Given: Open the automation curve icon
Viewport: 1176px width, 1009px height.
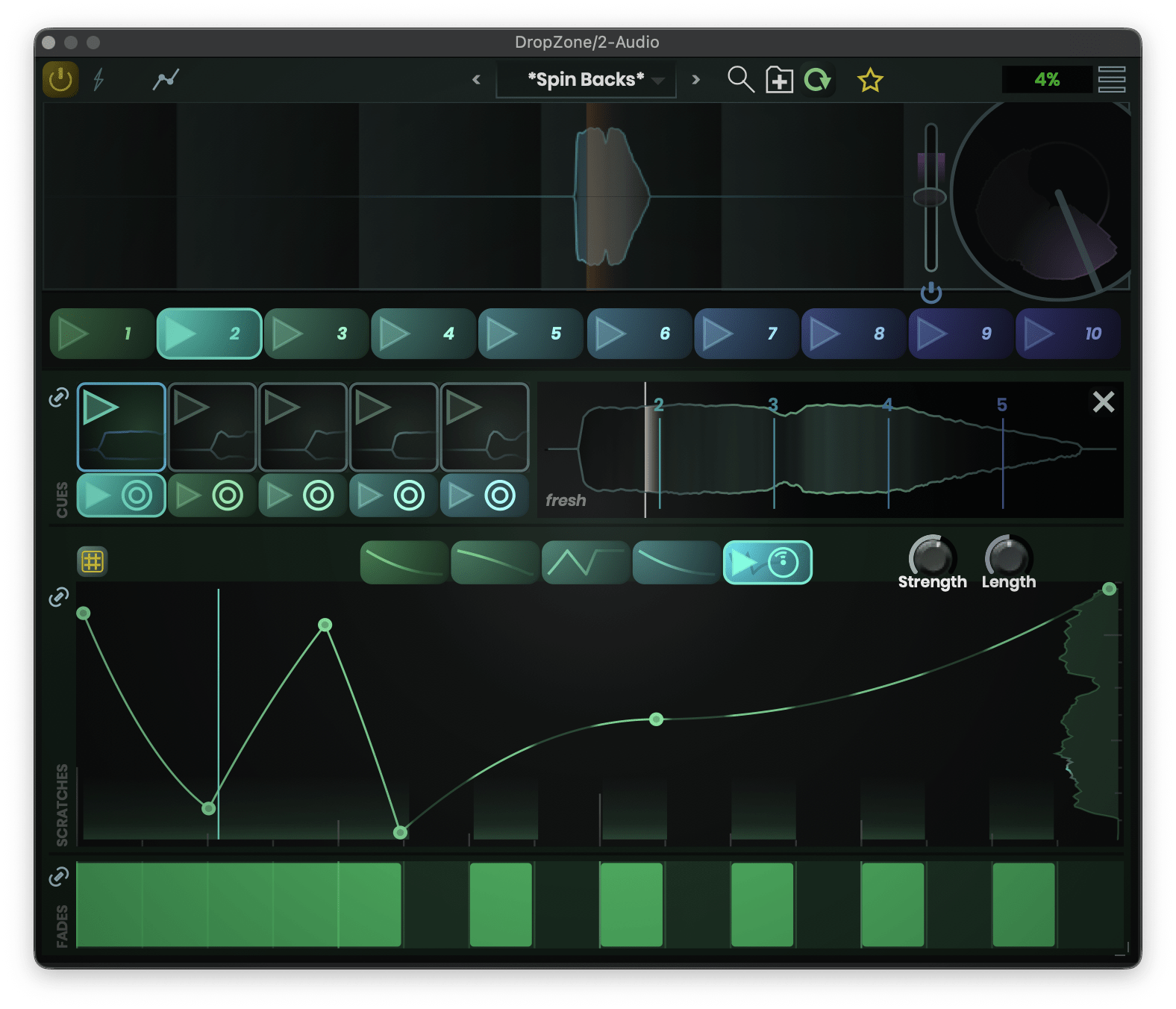Looking at the screenshot, I should (x=166, y=79).
